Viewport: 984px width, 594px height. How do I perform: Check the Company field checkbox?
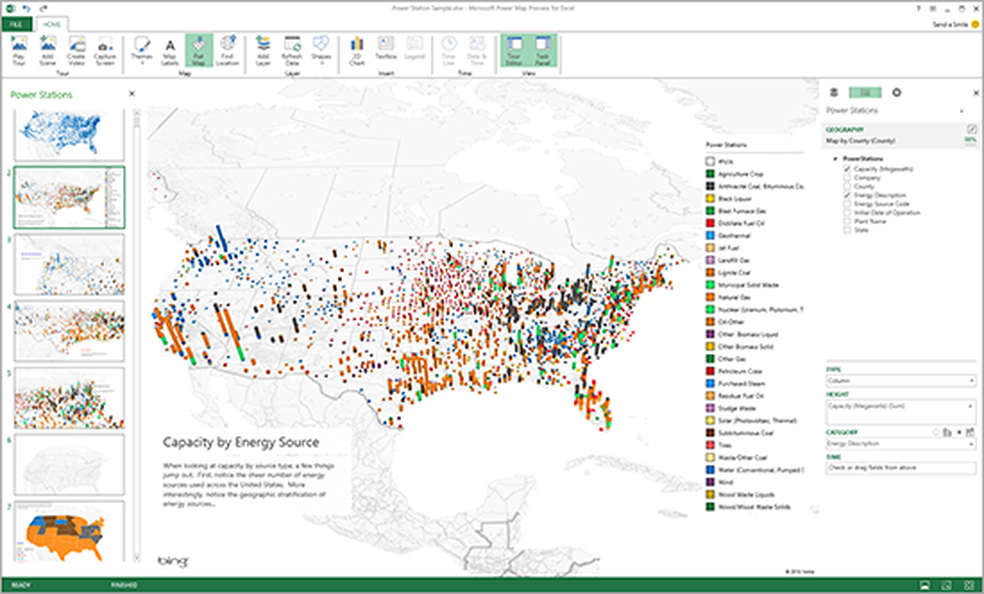[848, 175]
